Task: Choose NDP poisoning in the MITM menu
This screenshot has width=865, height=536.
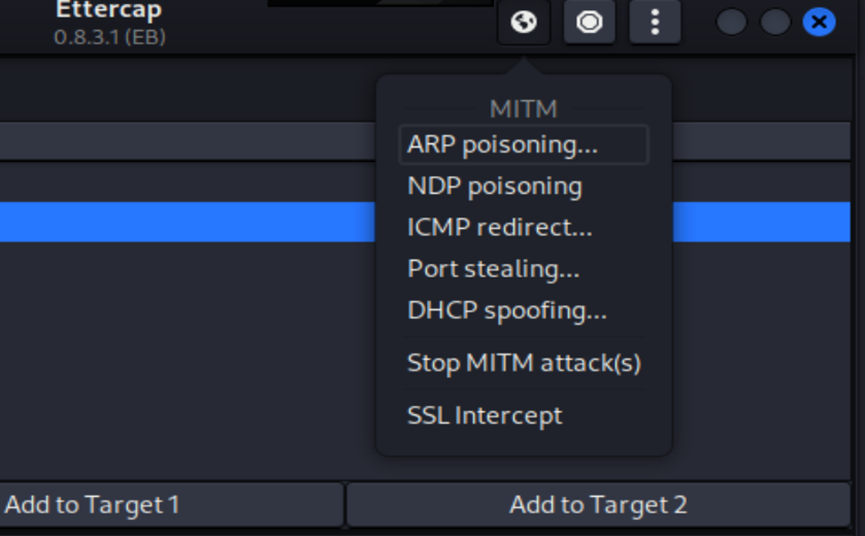Action: tap(495, 186)
